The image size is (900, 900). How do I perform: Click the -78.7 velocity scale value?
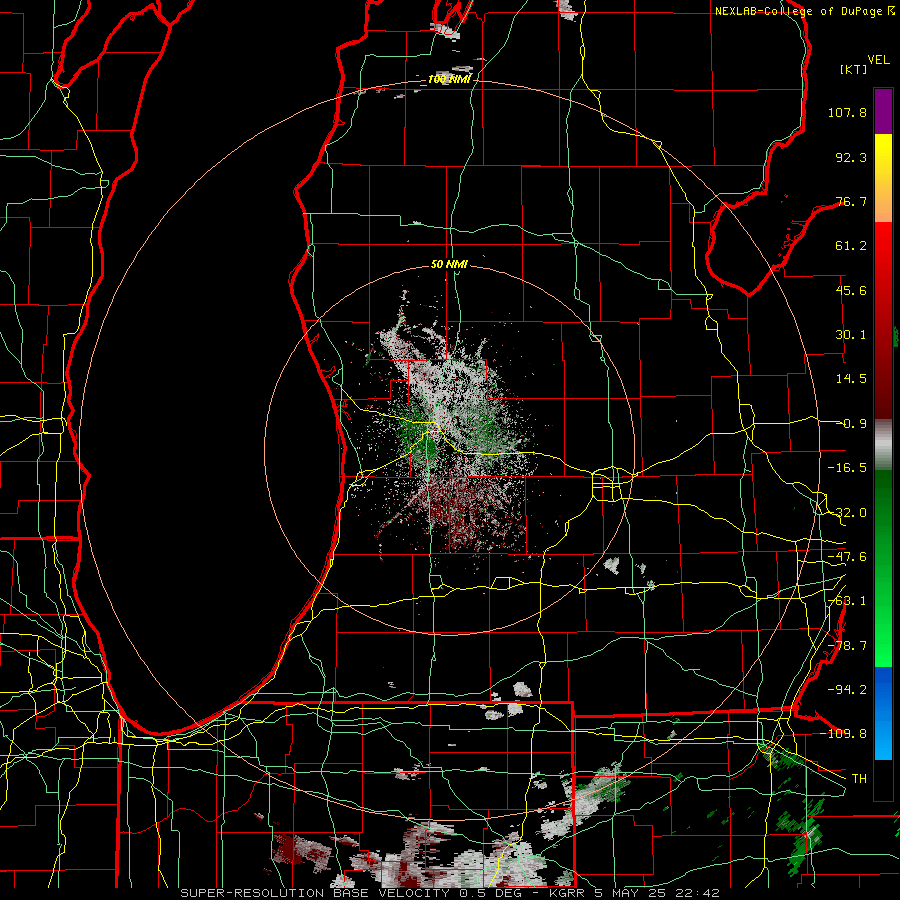tap(847, 646)
